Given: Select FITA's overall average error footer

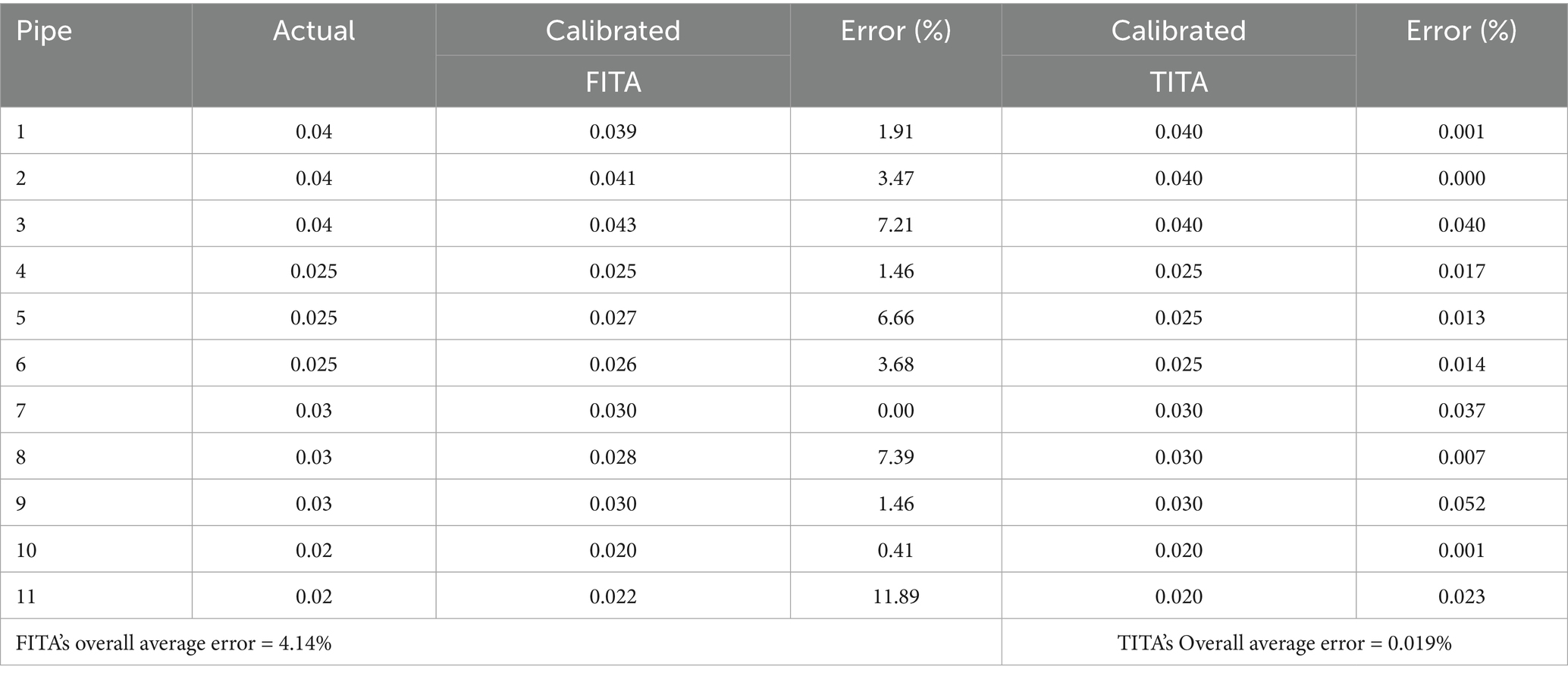Looking at the screenshot, I should [174, 643].
